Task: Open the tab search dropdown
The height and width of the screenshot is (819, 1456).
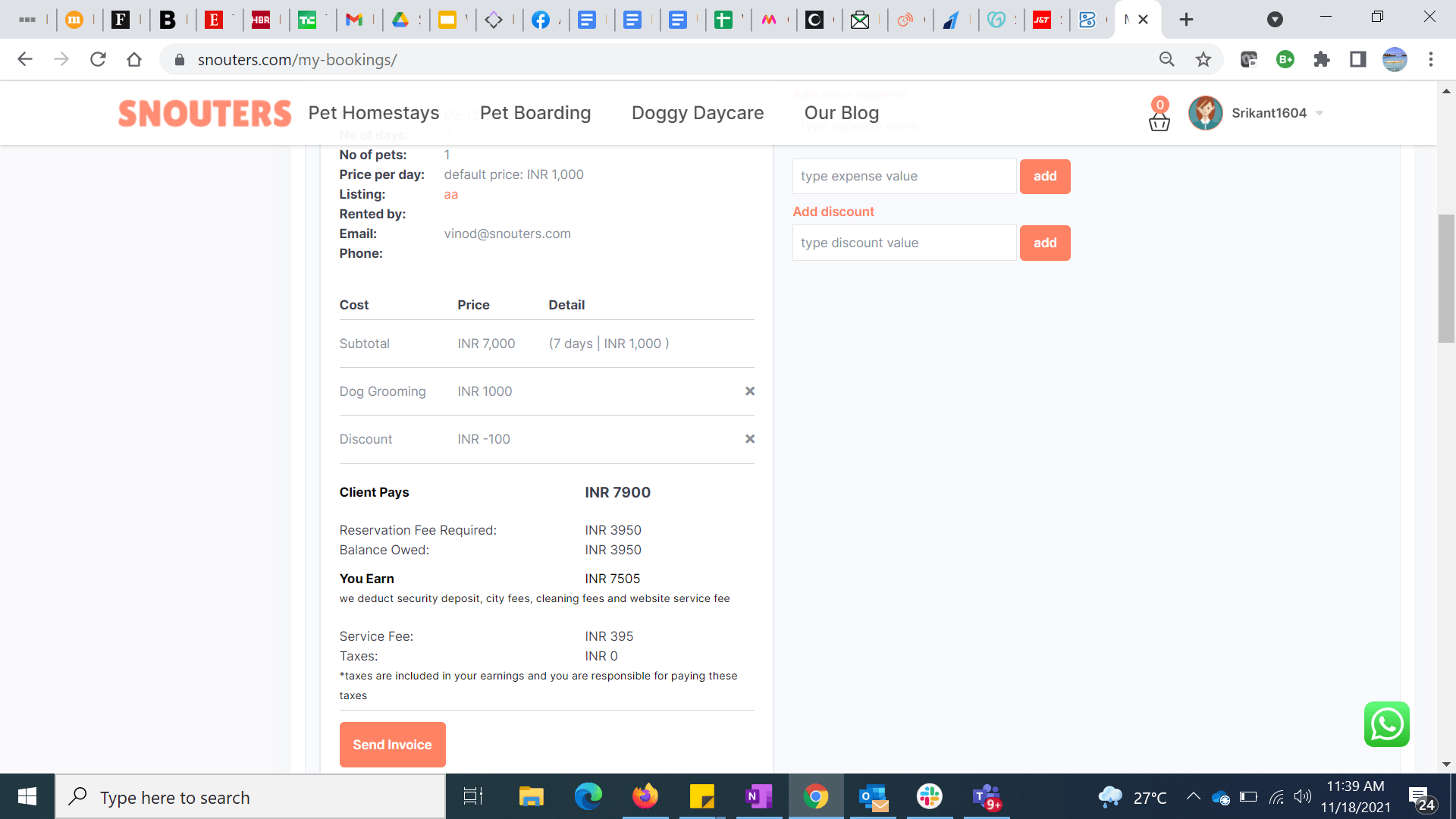Action: 1276,20
